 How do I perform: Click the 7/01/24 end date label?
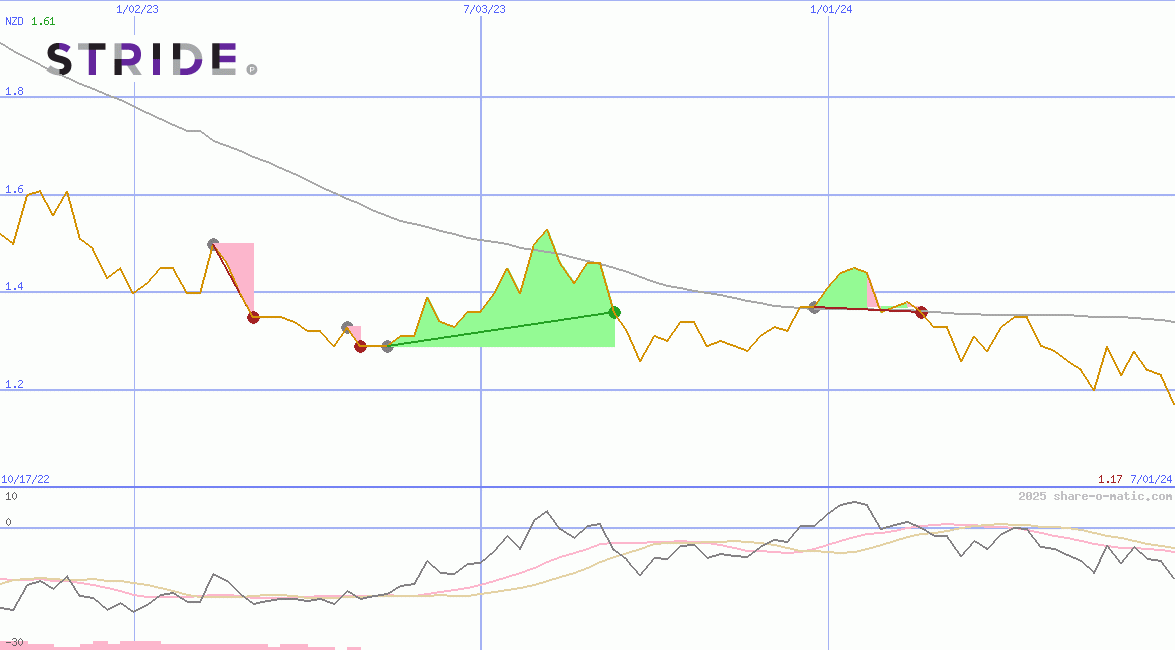coord(1151,479)
